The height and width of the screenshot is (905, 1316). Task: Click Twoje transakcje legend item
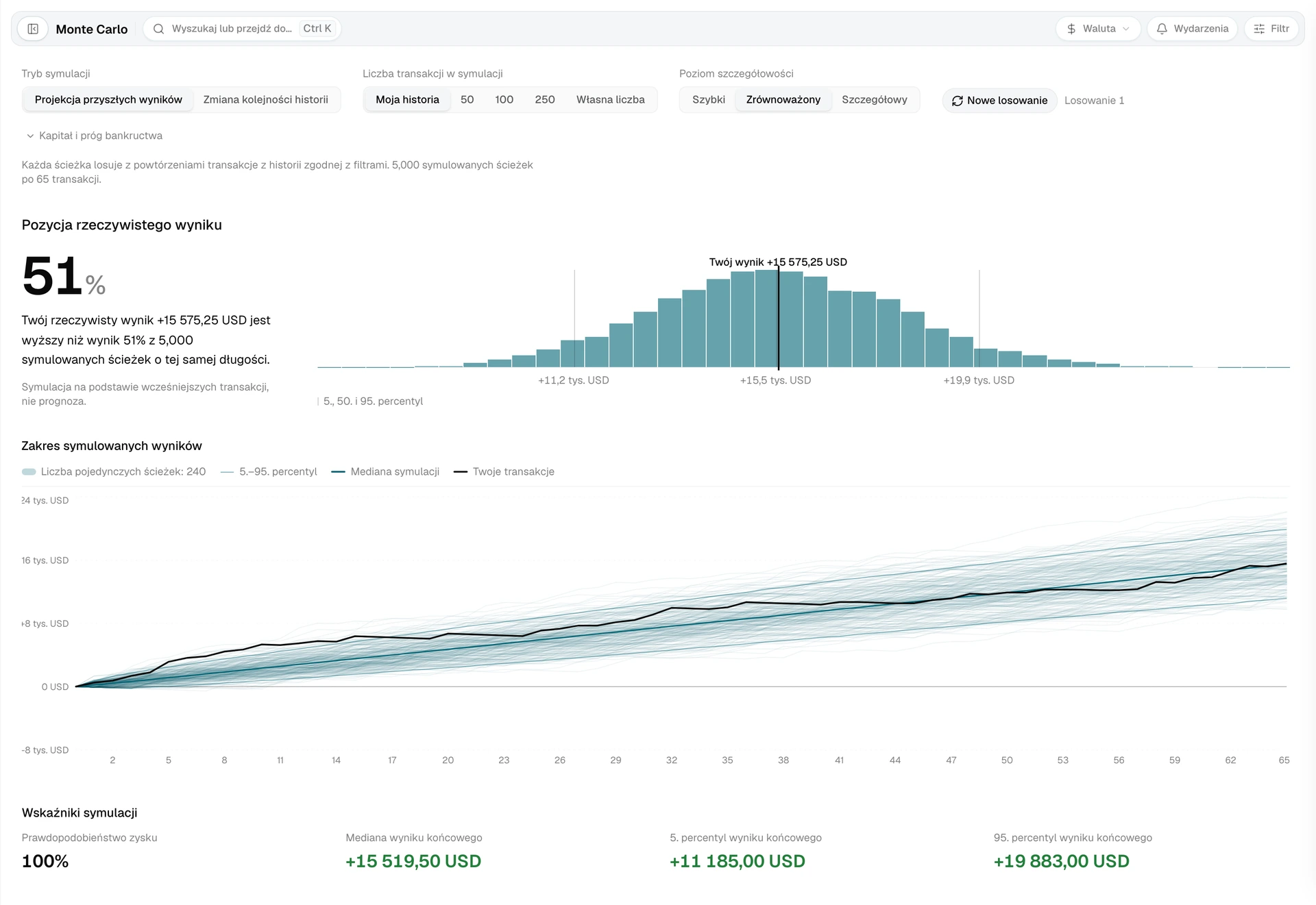(x=504, y=471)
